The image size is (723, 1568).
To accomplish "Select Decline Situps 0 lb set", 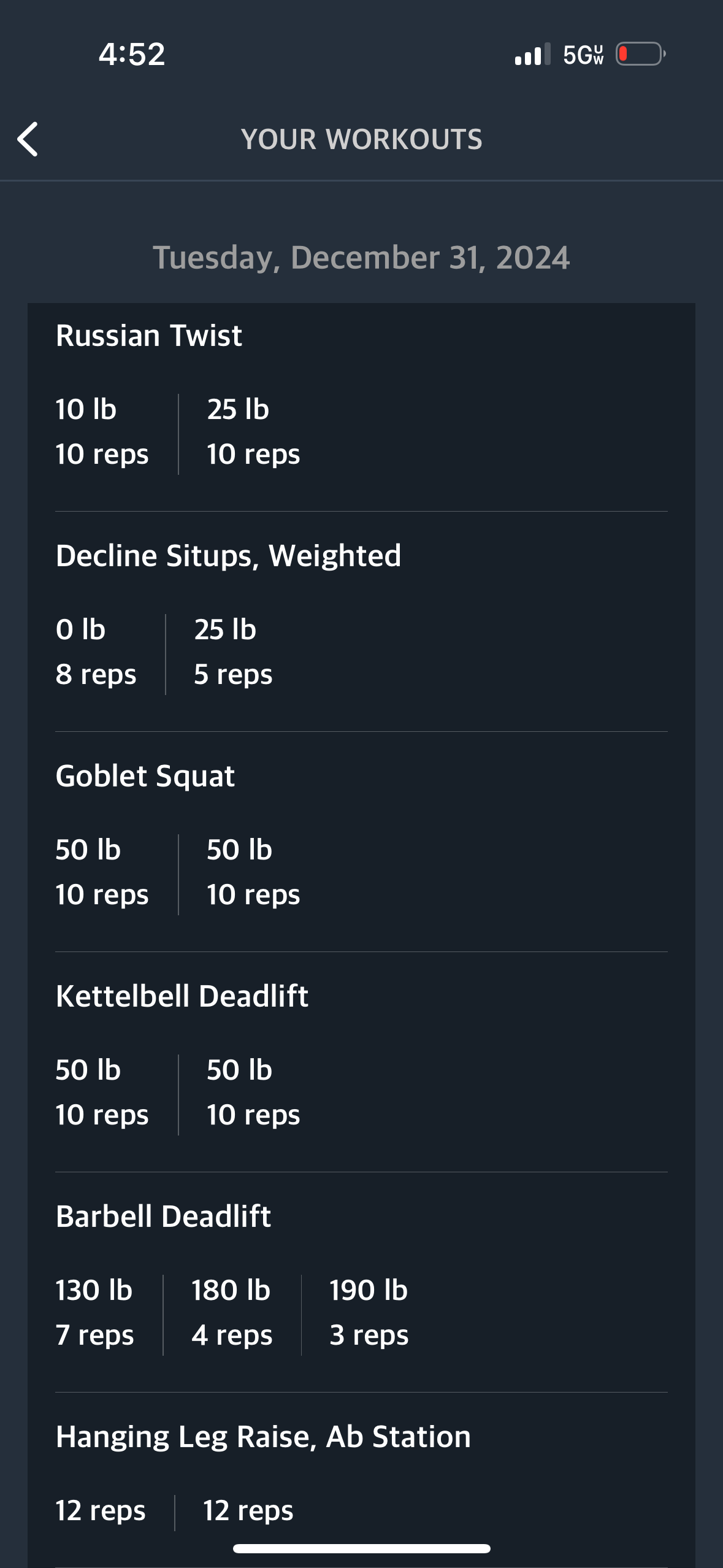I will coord(96,652).
